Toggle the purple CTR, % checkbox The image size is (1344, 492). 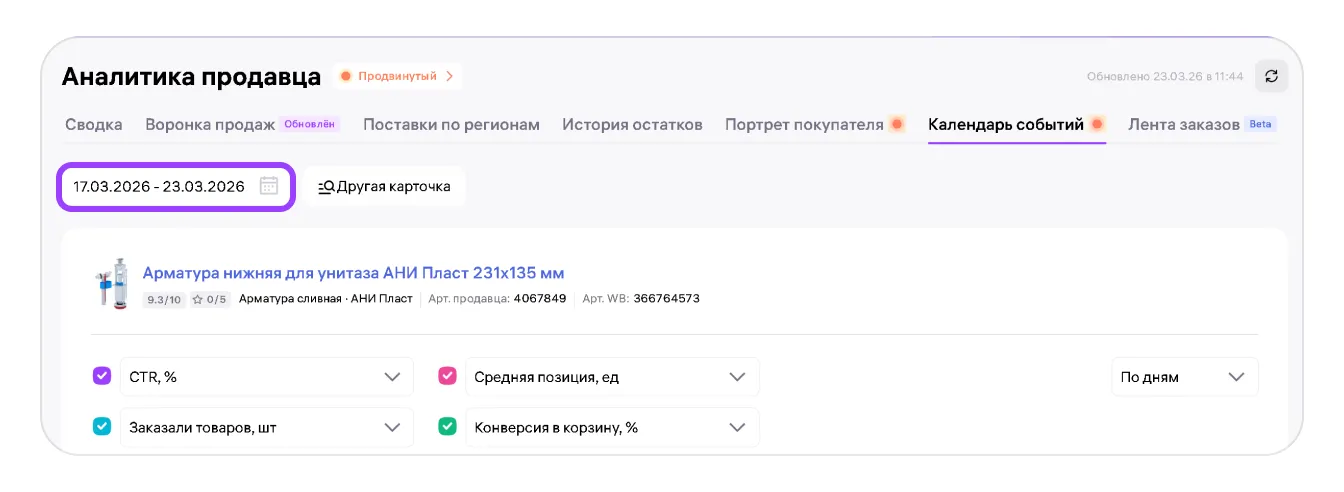102,376
